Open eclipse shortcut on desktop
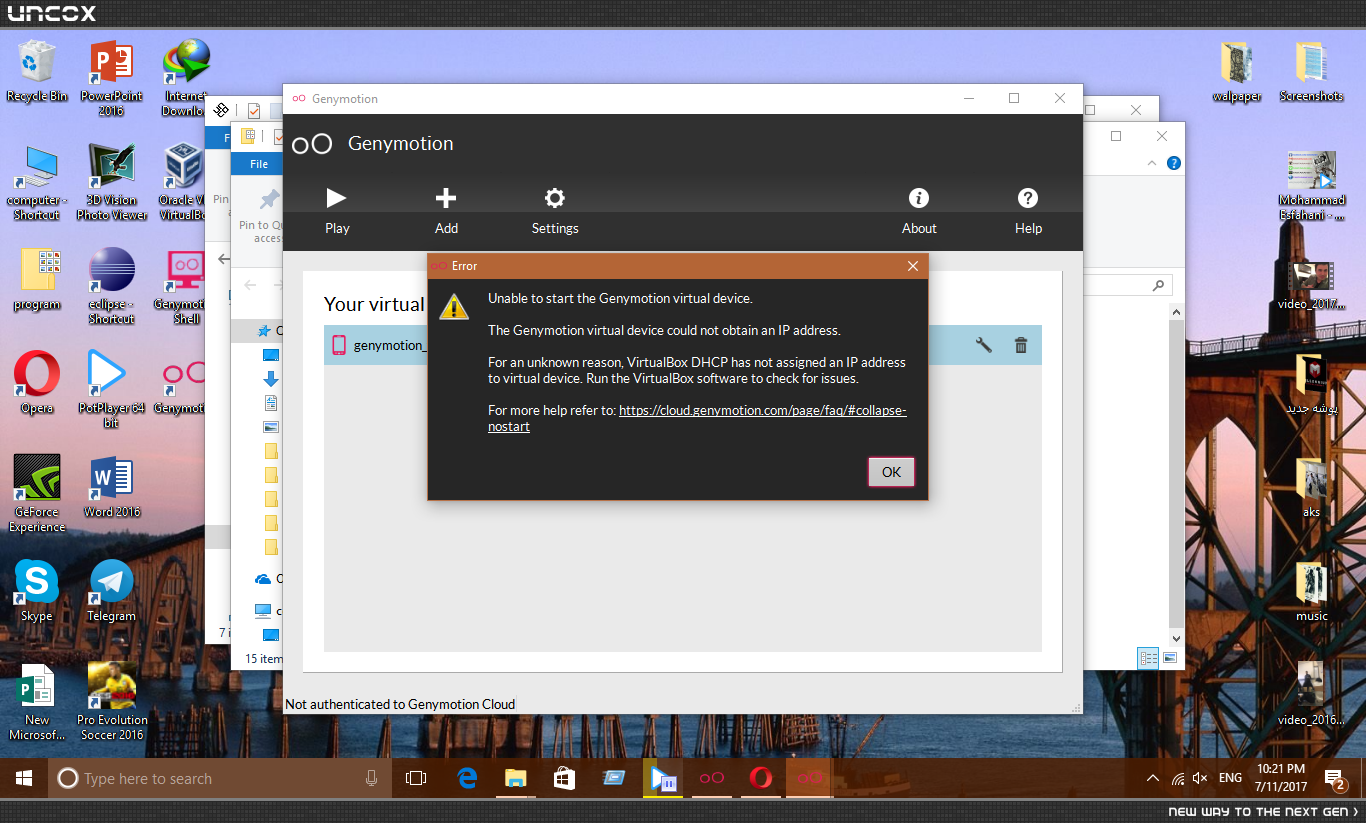The width and height of the screenshot is (1366, 823). [x=111, y=287]
